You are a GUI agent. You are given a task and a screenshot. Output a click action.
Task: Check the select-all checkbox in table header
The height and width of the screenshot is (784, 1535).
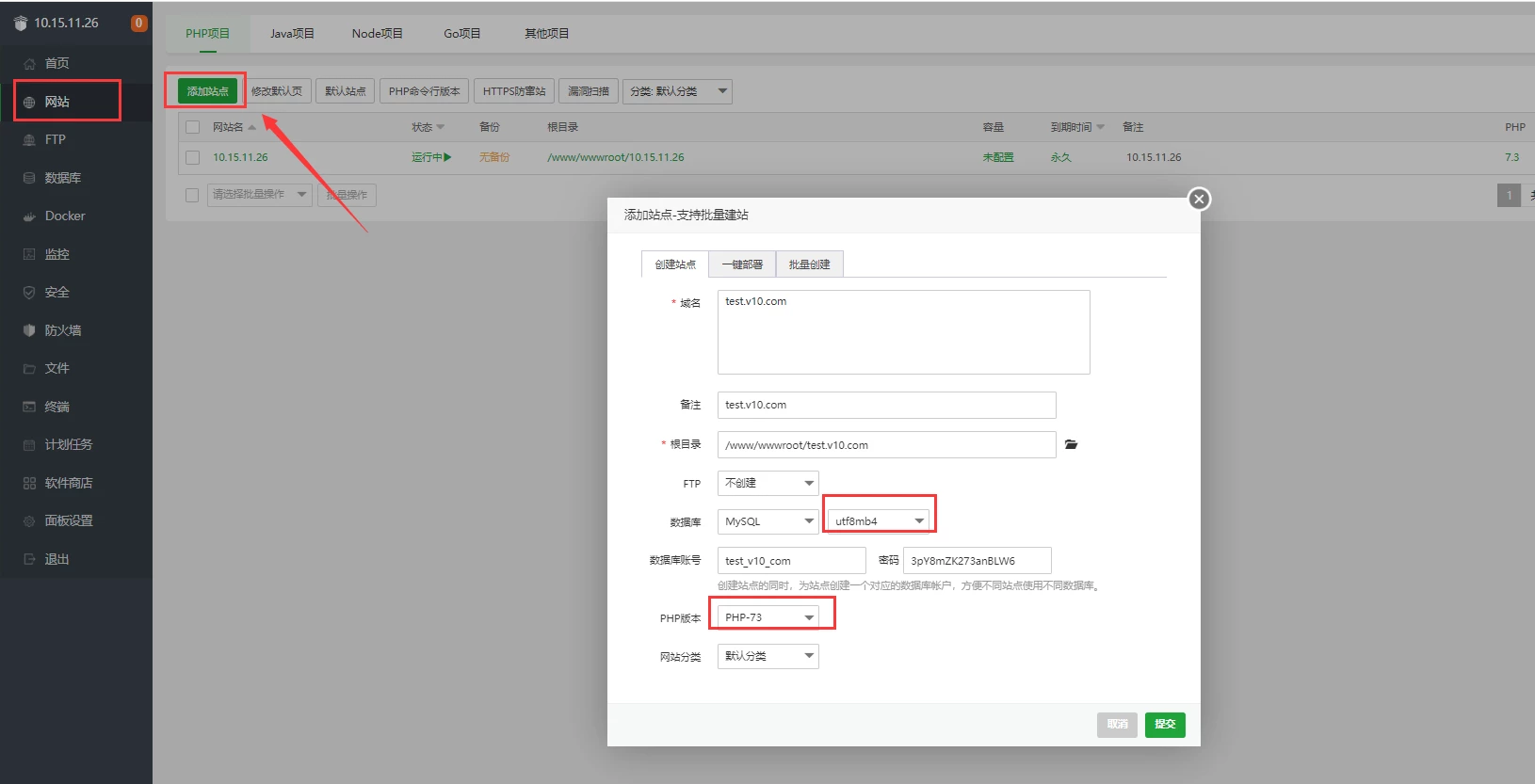pos(193,127)
